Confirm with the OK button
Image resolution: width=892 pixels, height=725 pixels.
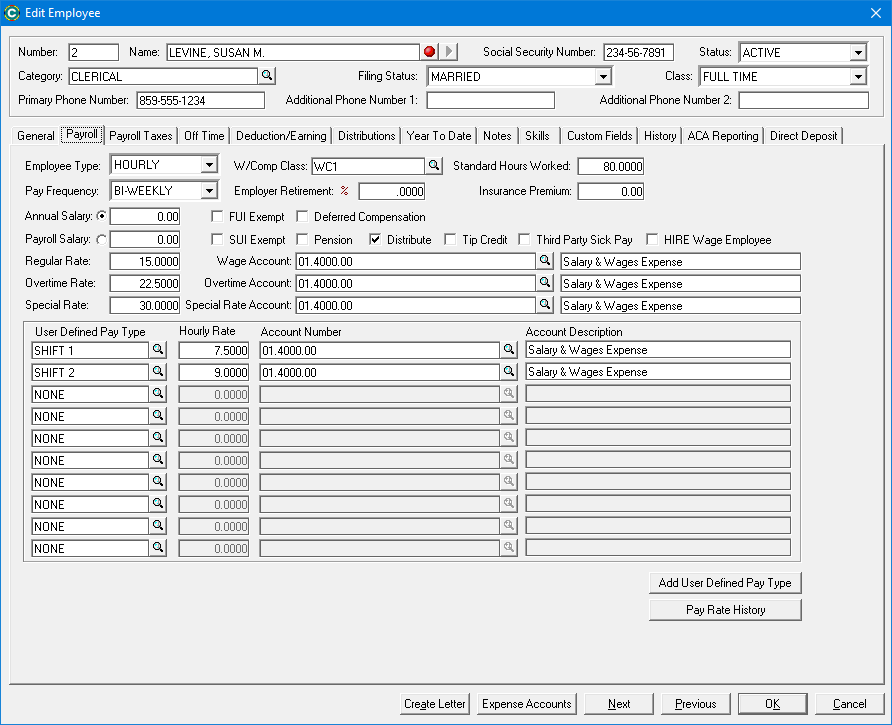tap(772, 704)
